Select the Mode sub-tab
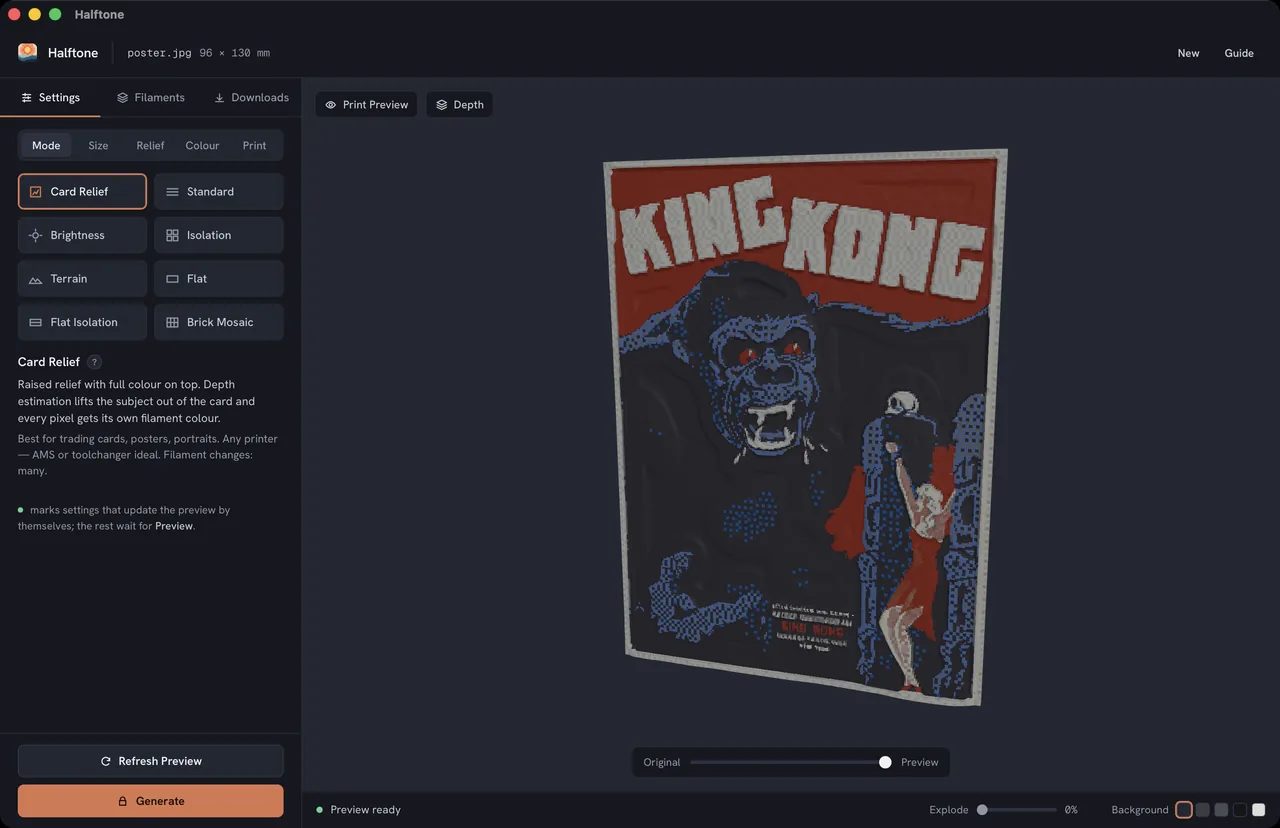1280x828 pixels. [46, 145]
